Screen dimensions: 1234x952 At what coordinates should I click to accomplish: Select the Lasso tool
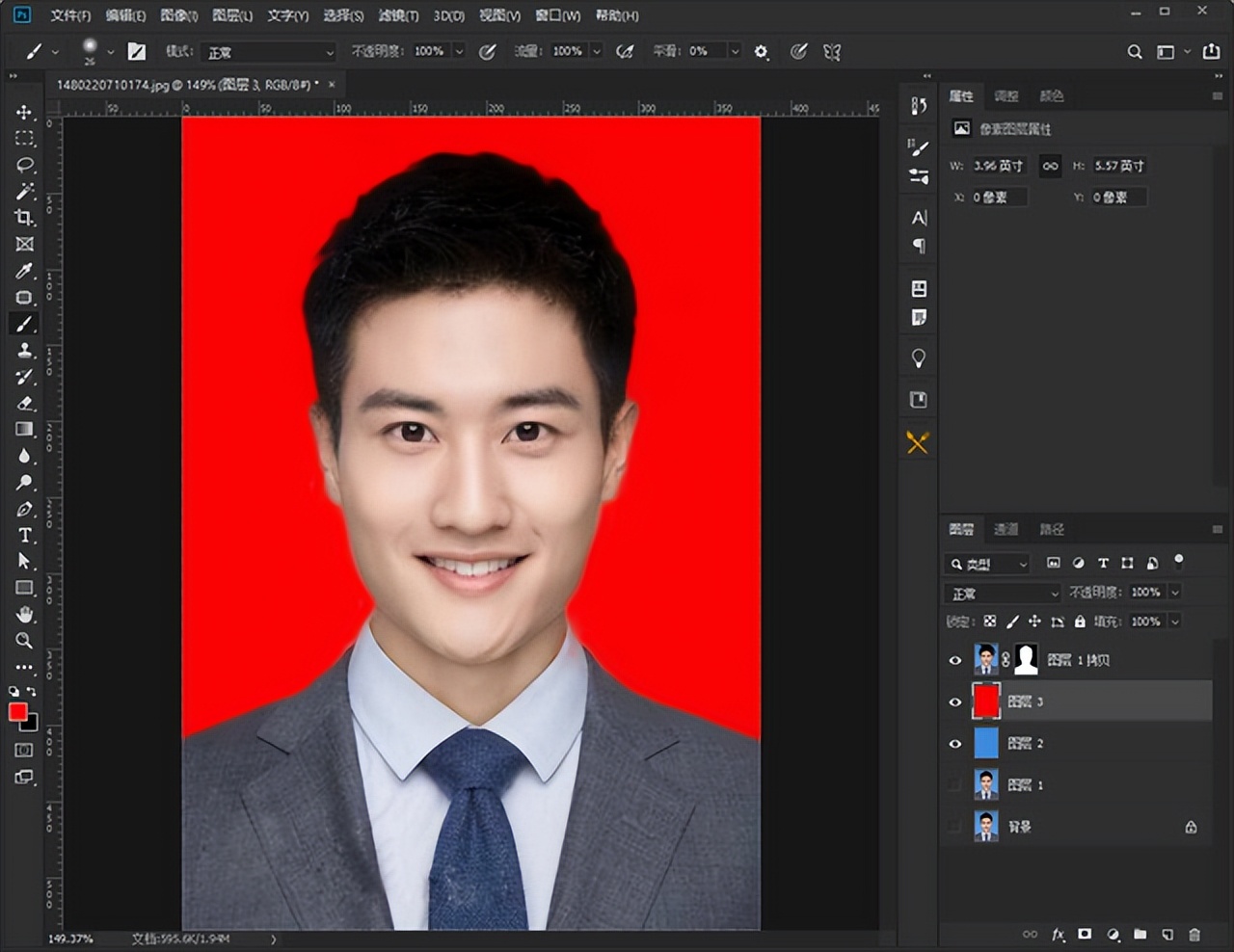click(24, 165)
